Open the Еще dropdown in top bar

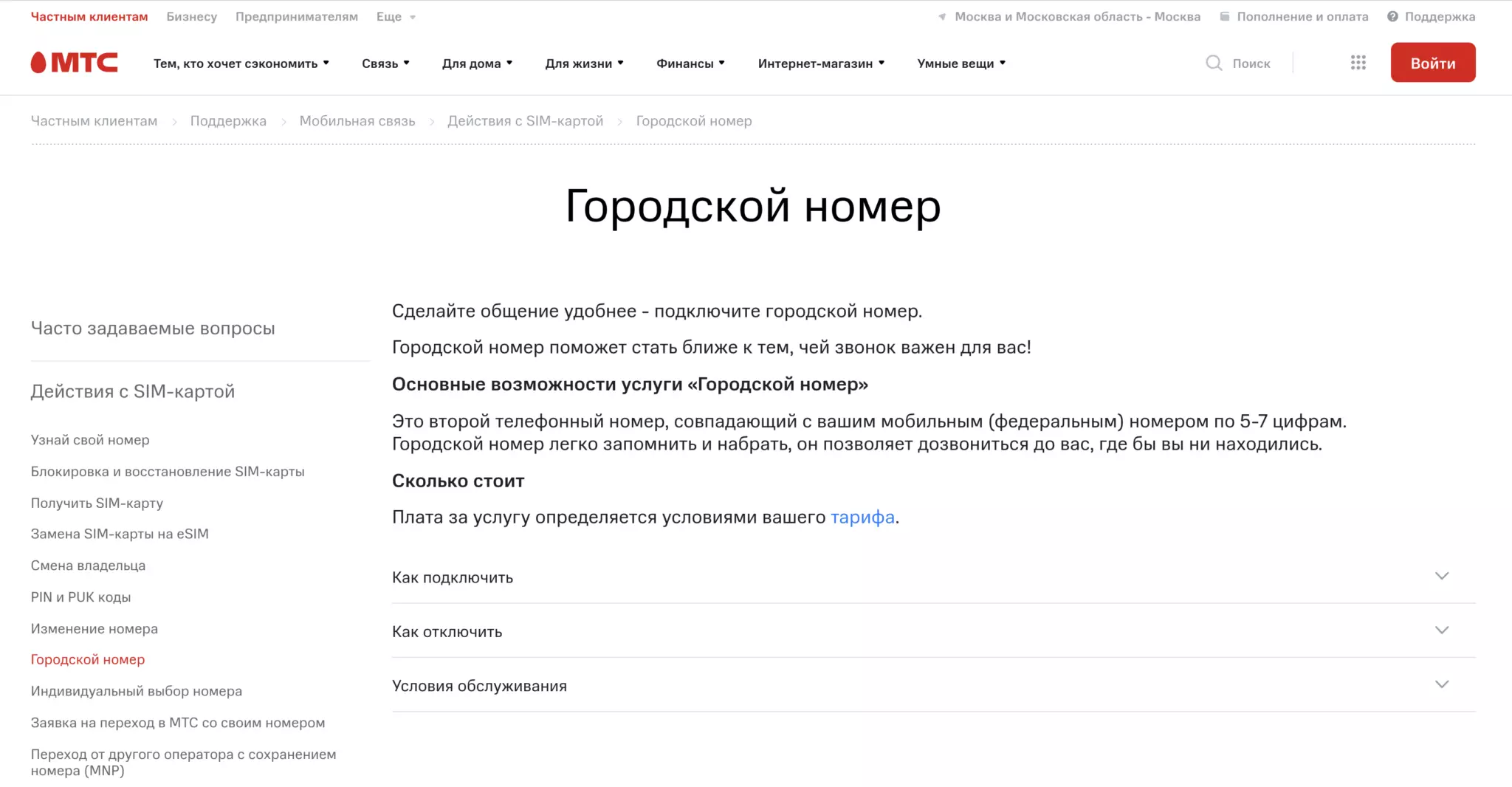click(396, 16)
